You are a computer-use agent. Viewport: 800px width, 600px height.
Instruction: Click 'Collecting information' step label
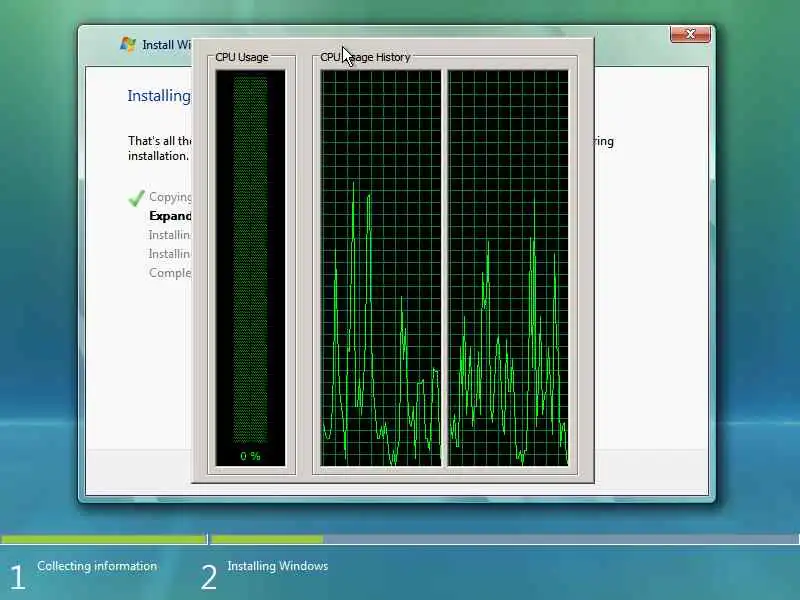(97, 566)
